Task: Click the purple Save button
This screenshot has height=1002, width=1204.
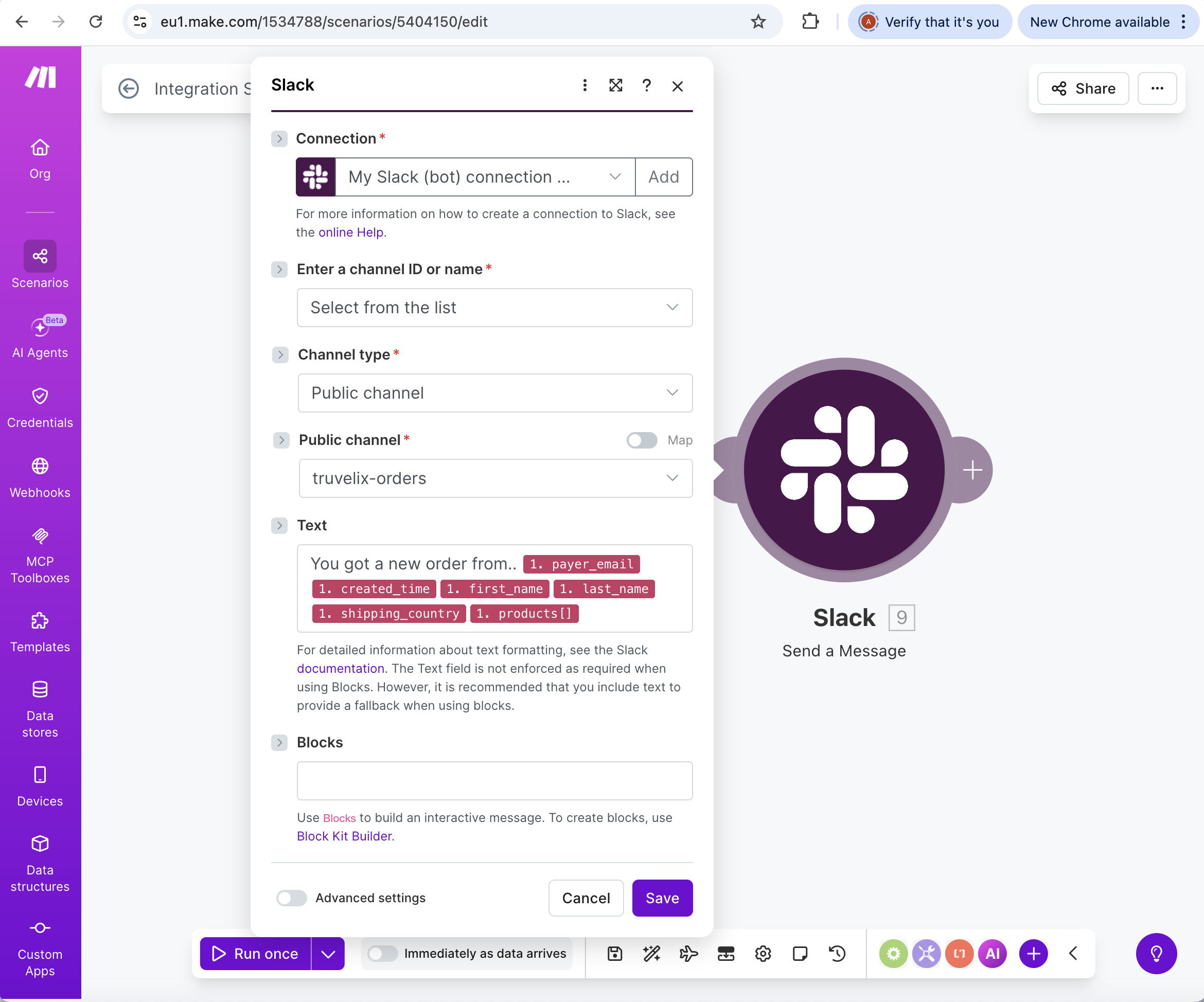Action: click(x=662, y=898)
